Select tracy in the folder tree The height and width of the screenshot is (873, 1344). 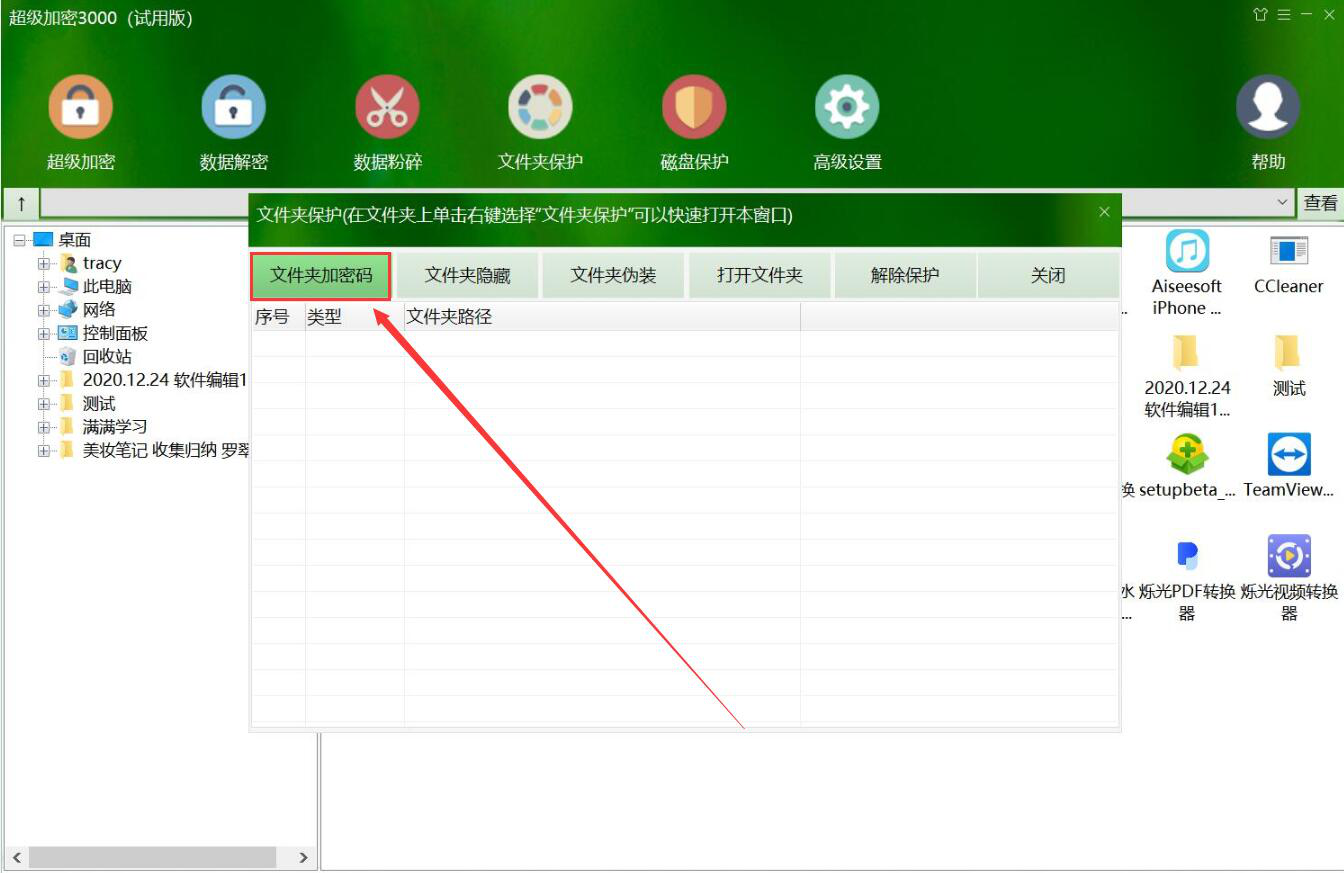pyautogui.click(x=102, y=263)
